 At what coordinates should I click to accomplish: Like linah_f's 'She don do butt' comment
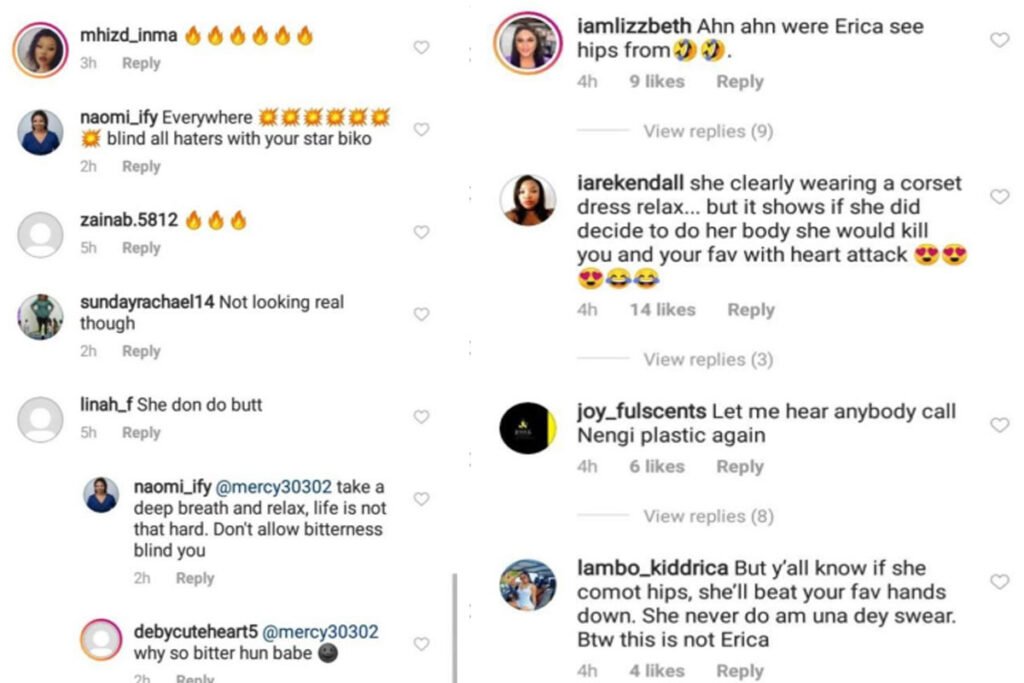pyautogui.click(x=421, y=417)
